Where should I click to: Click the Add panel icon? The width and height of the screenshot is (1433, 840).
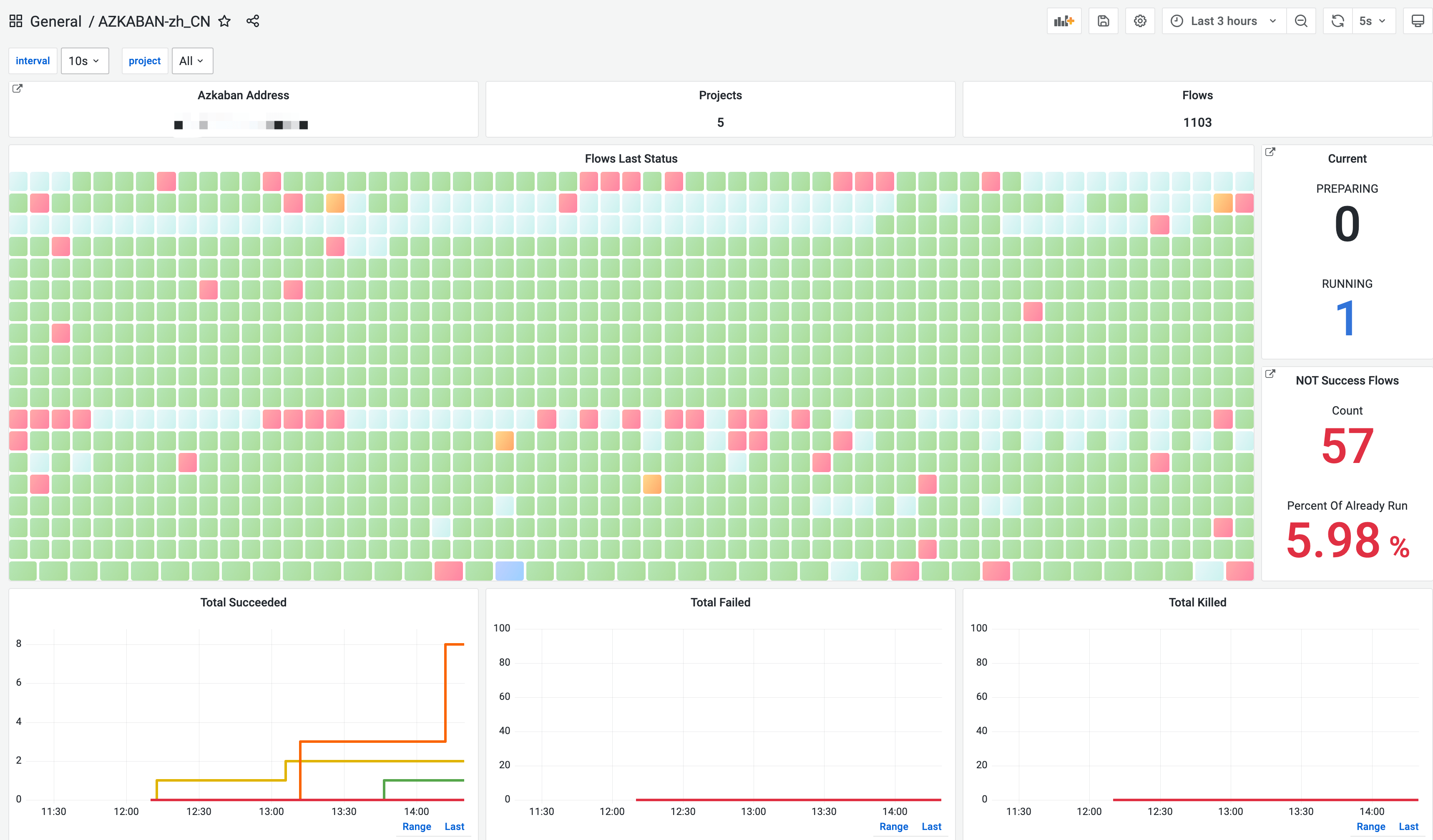[1063, 21]
